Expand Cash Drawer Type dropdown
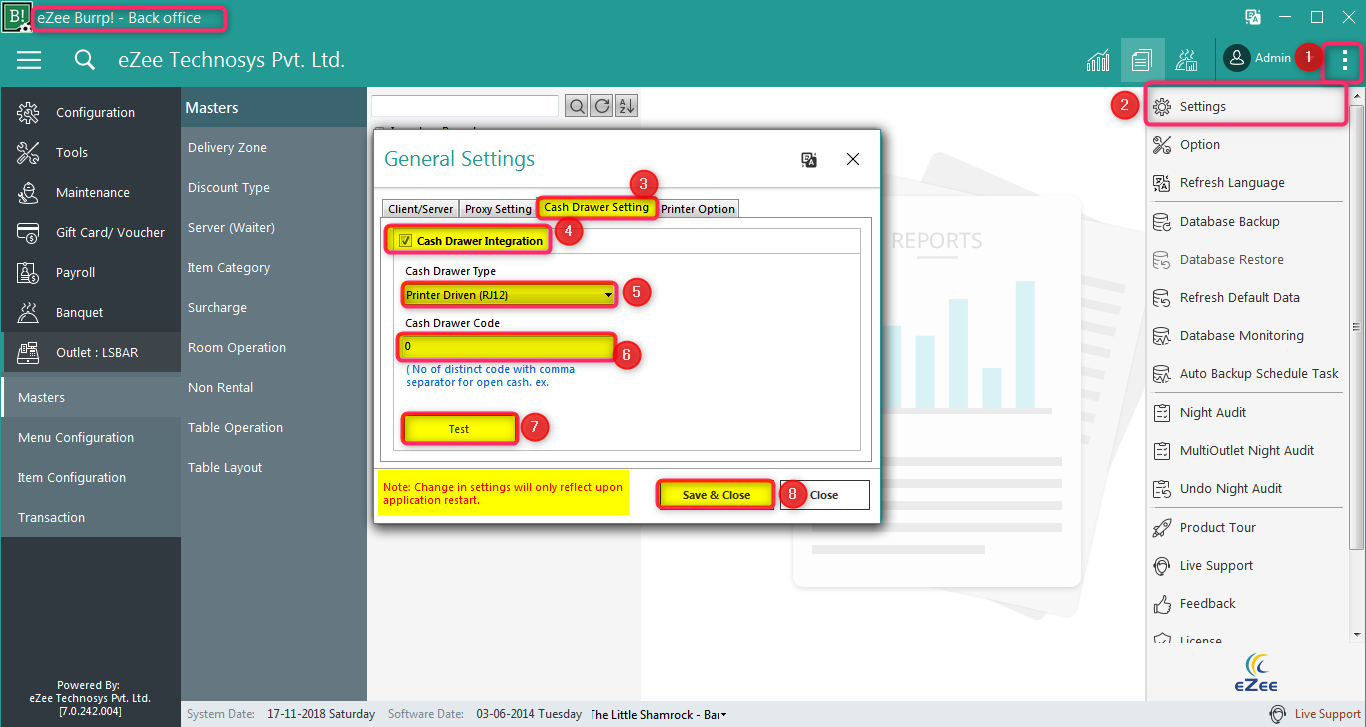 pos(607,295)
